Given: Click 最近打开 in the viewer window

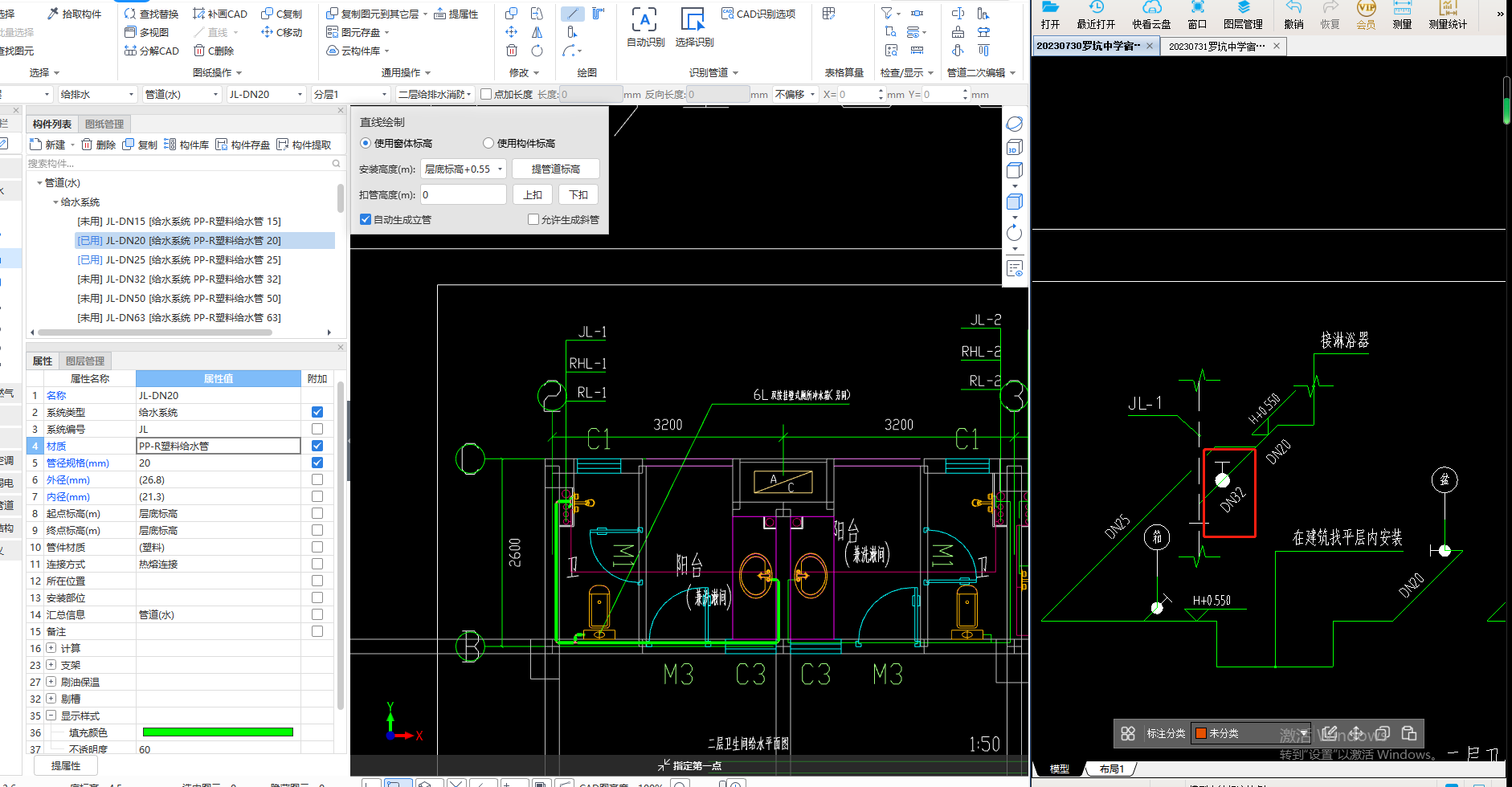Looking at the screenshot, I should click(1096, 15).
